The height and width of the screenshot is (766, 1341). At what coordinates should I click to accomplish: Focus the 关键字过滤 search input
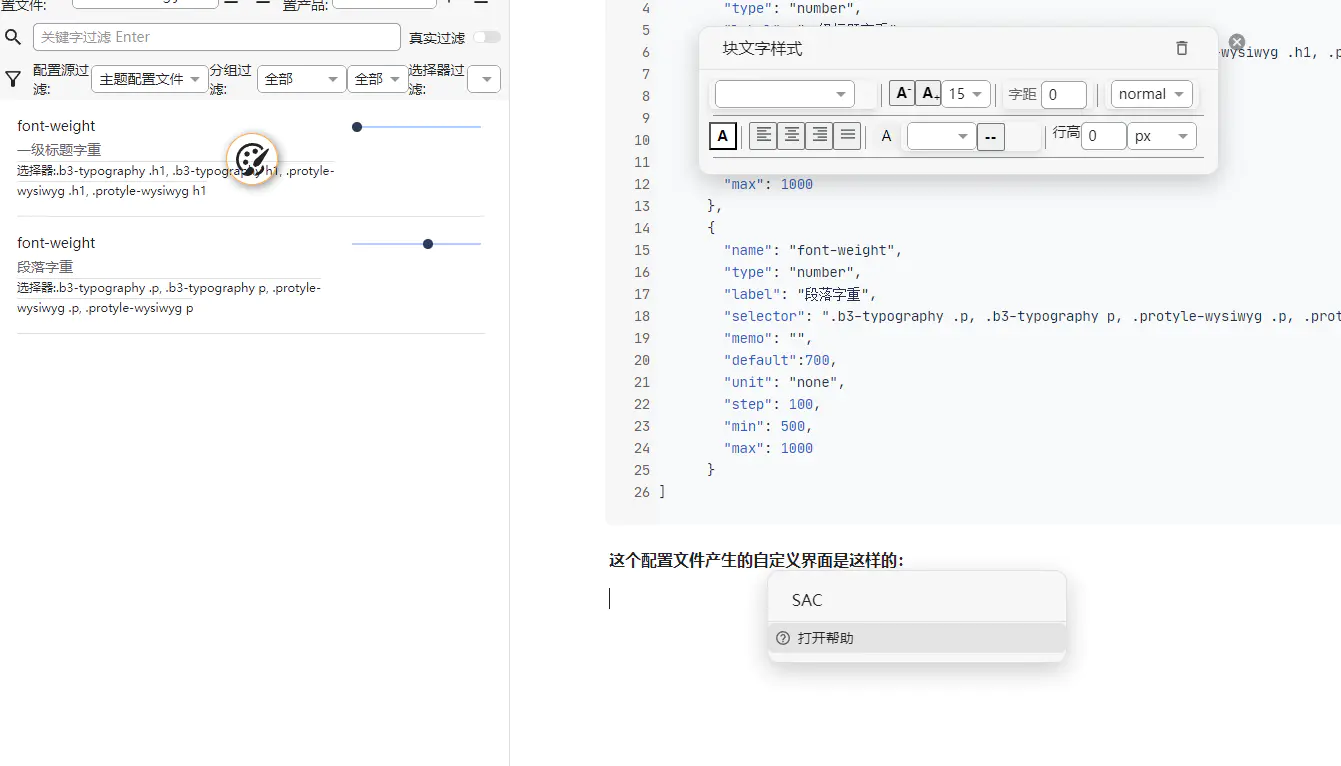pyautogui.click(x=217, y=37)
